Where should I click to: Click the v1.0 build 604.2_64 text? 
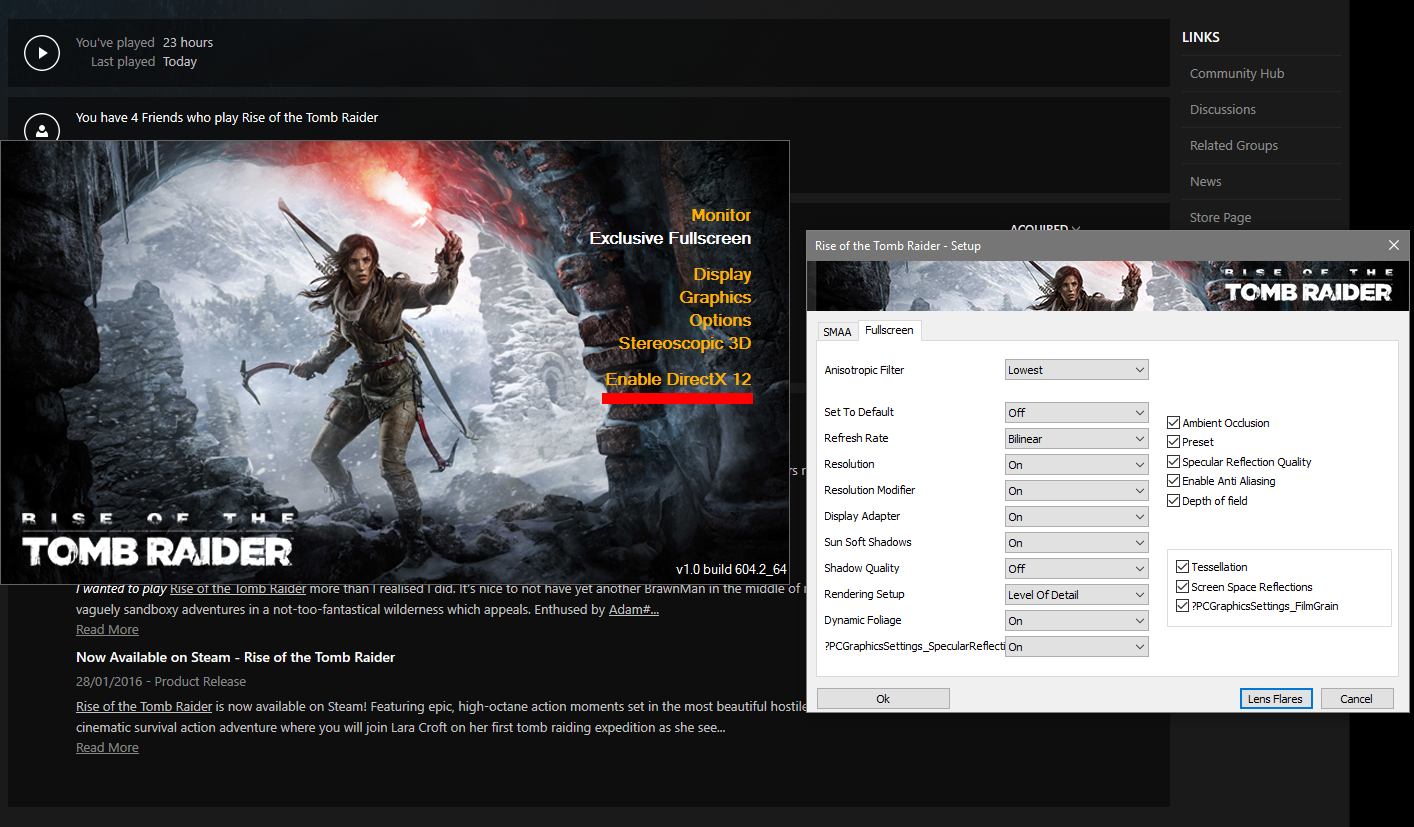pos(731,569)
